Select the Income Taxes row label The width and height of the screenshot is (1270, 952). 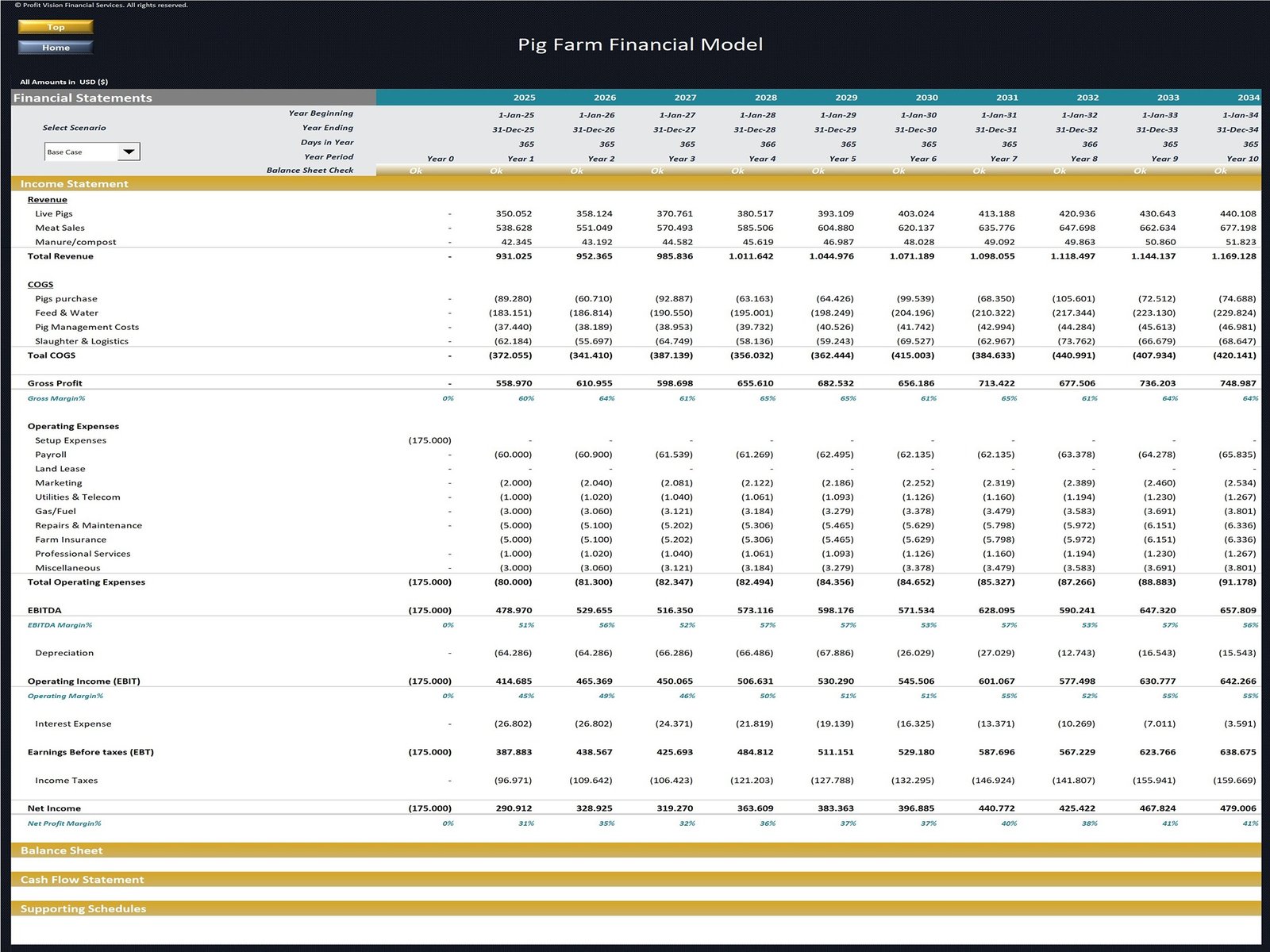pyautogui.click(x=66, y=781)
